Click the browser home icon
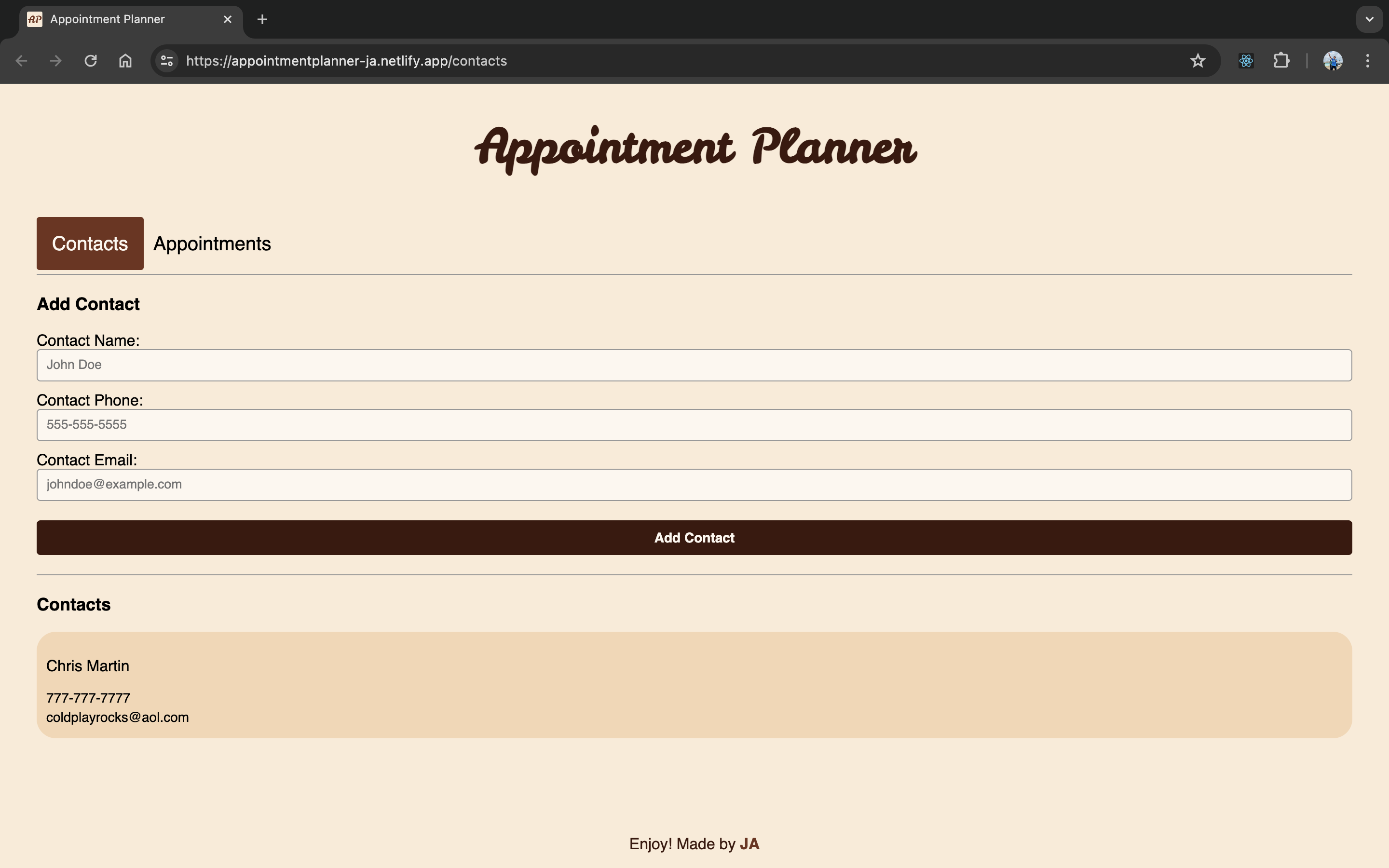The width and height of the screenshot is (1389, 868). coord(124,61)
